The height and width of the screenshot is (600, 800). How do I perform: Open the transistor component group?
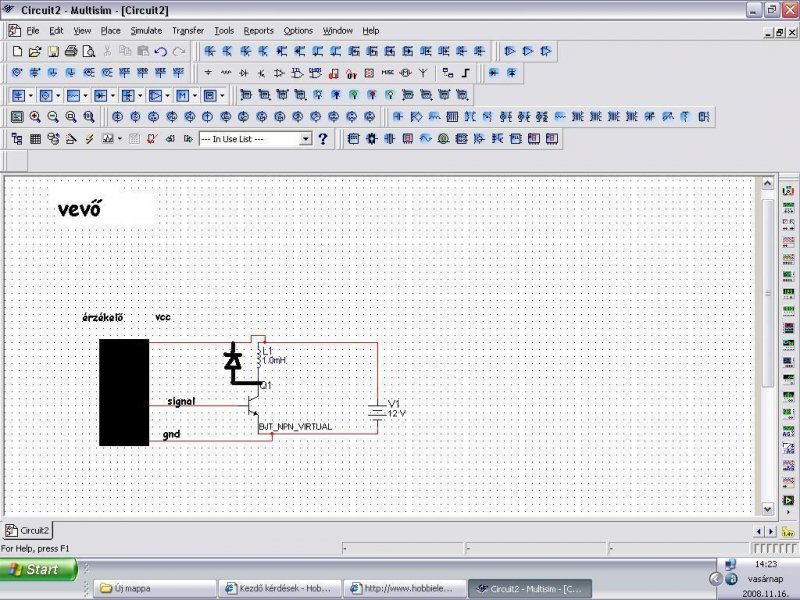tap(261, 73)
